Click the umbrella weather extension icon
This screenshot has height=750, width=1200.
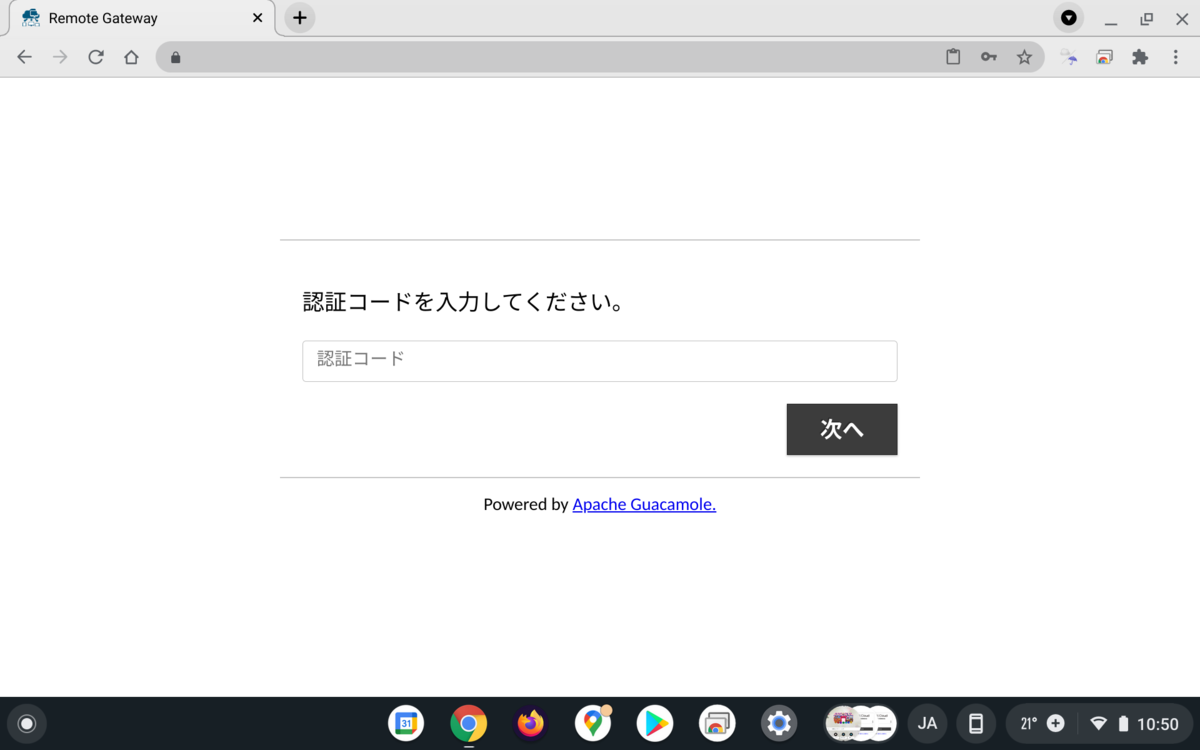tap(1069, 57)
